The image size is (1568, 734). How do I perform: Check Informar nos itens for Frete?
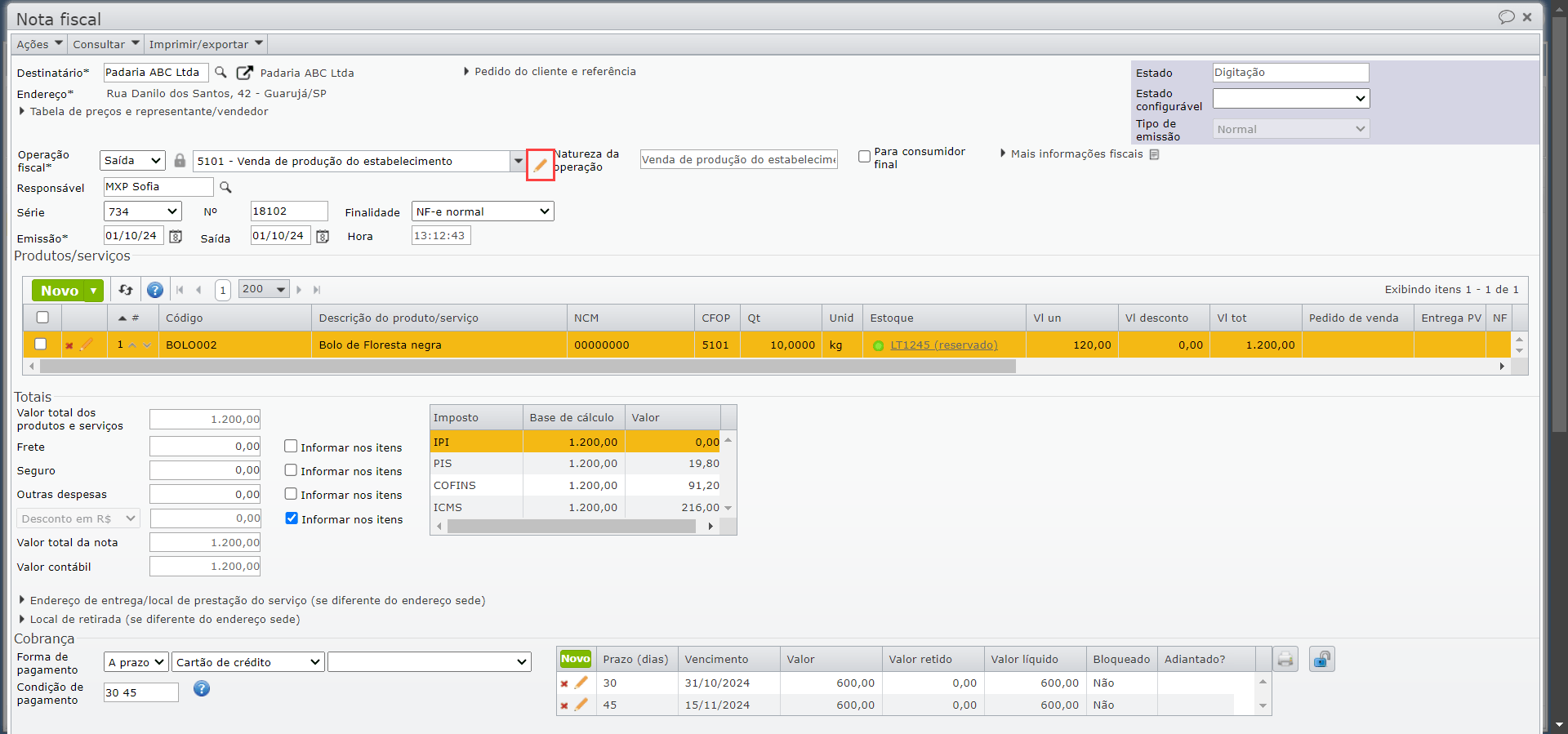tap(291, 447)
